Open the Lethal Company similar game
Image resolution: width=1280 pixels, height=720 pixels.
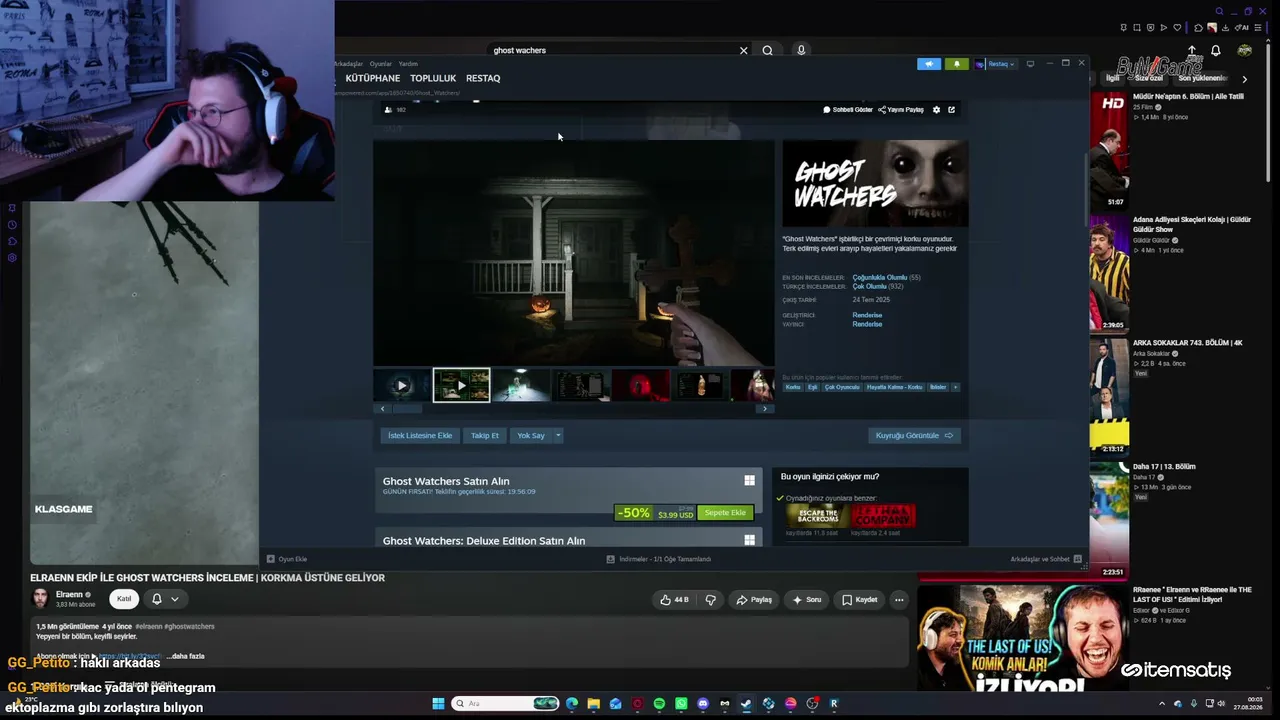pos(882,516)
